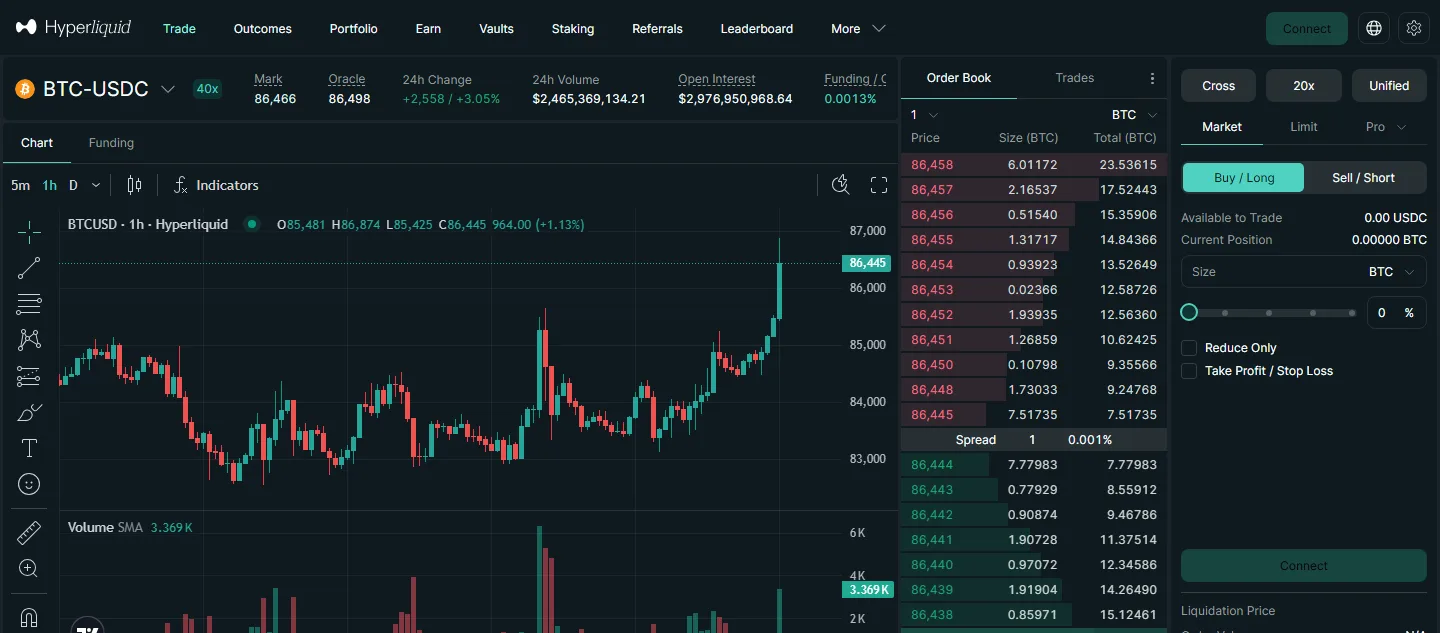The width and height of the screenshot is (1440, 633).
Task: Enable Take Profit / Stop Loss checkbox
Action: coord(1189,371)
